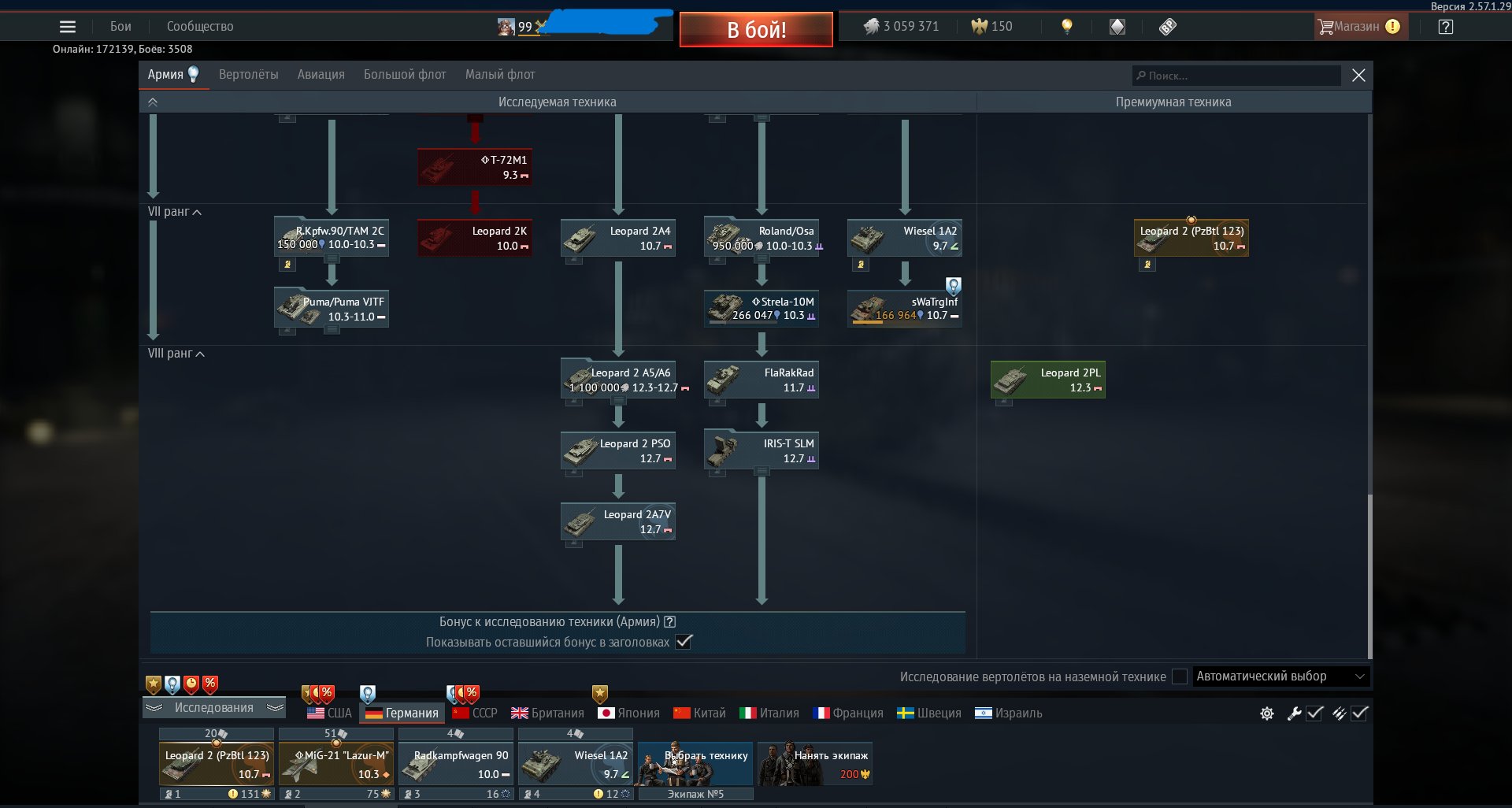Switch to the Большой флот tab
1512x808 pixels.
(405, 74)
